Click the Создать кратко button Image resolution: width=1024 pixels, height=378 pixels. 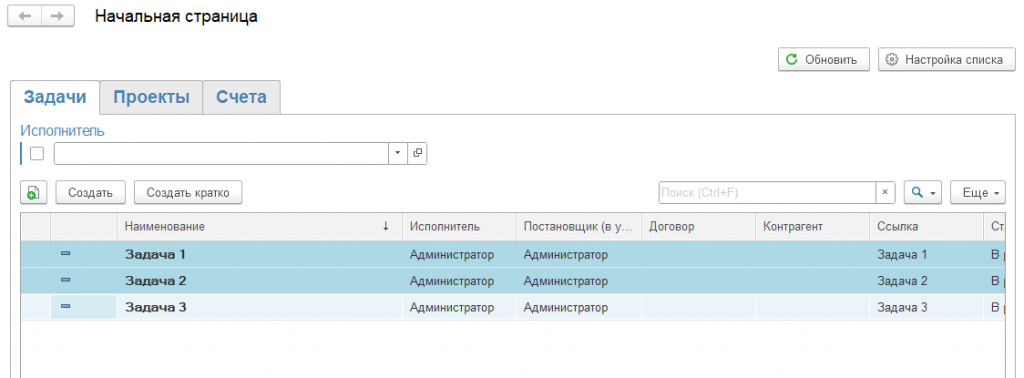[x=188, y=193]
